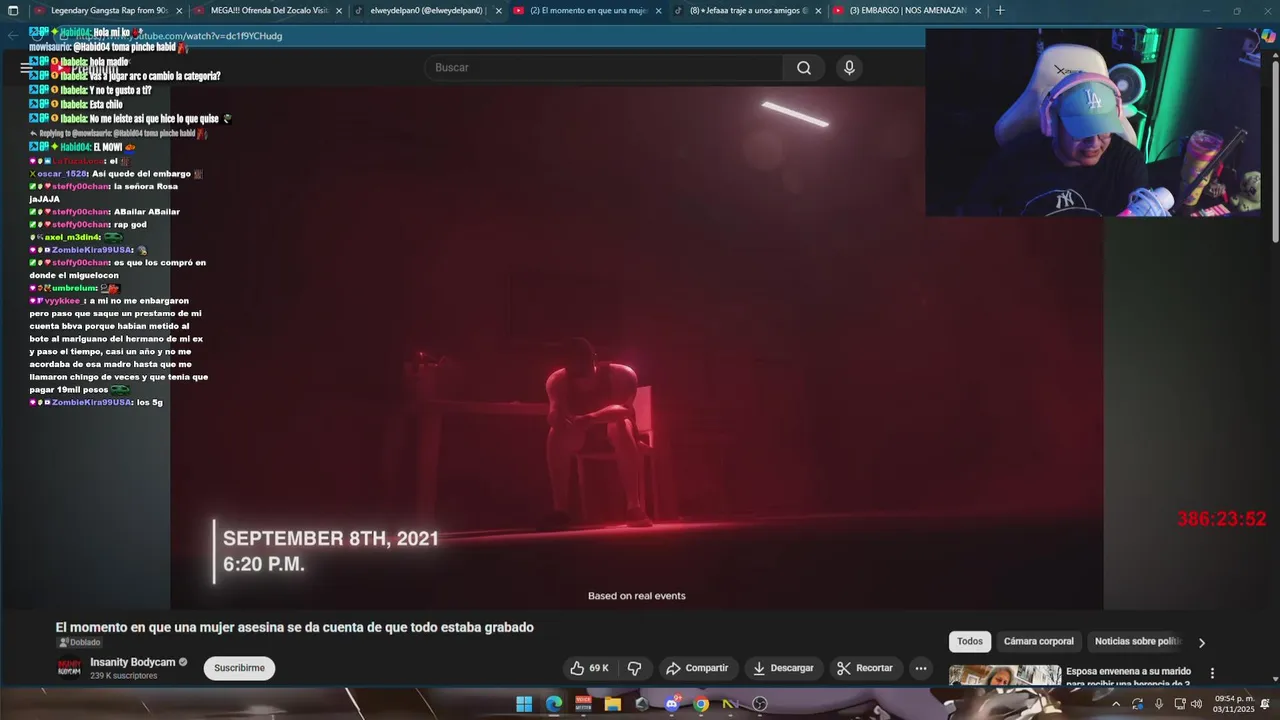Open the yellow N app in taskbar
Image resolution: width=1280 pixels, height=720 pixels.
(x=730, y=704)
